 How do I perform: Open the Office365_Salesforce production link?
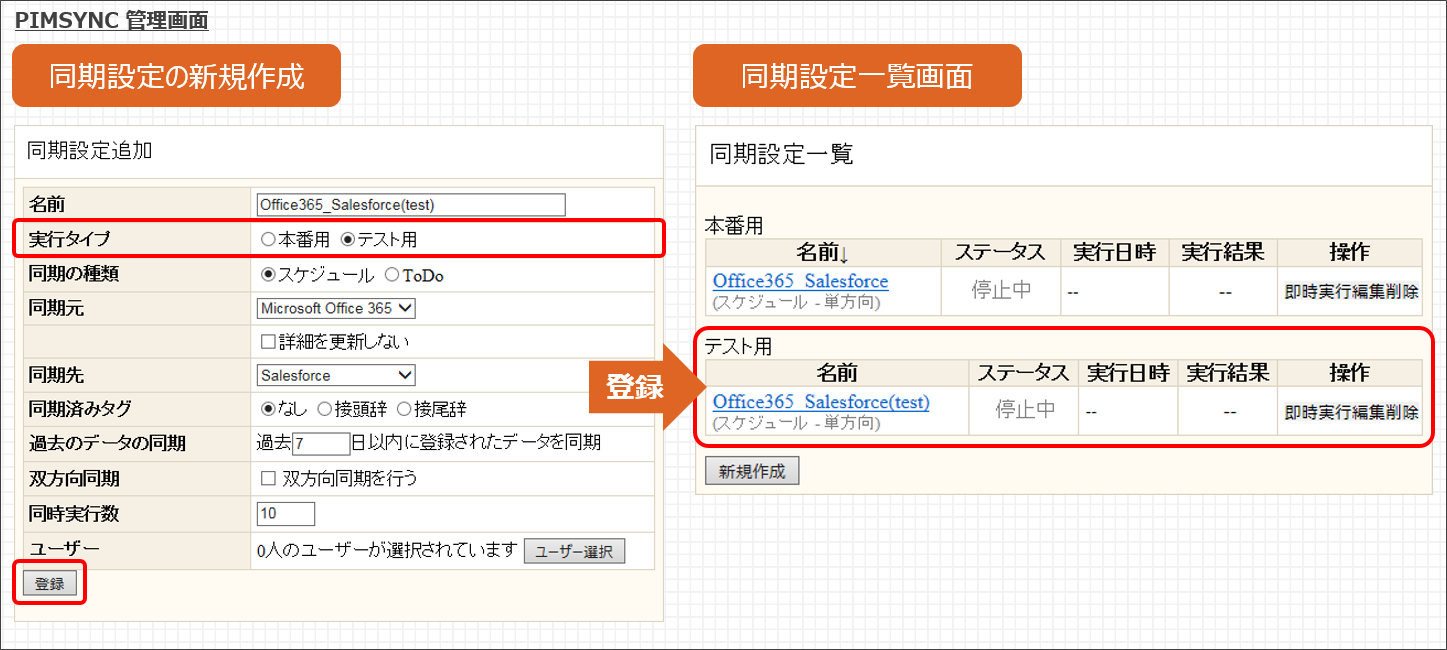pyautogui.click(x=800, y=281)
